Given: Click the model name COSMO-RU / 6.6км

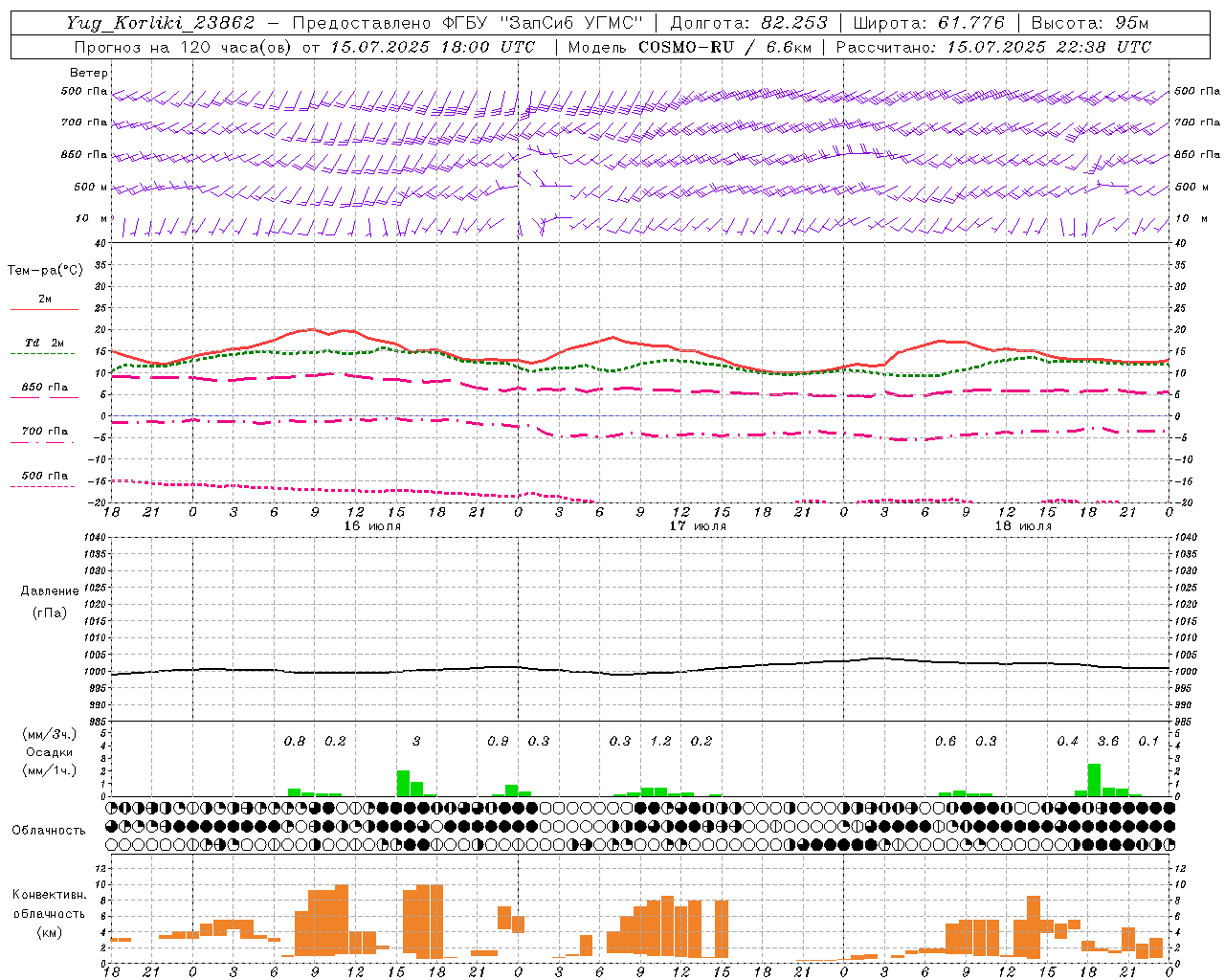Looking at the screenshot, I should (724, 47).
